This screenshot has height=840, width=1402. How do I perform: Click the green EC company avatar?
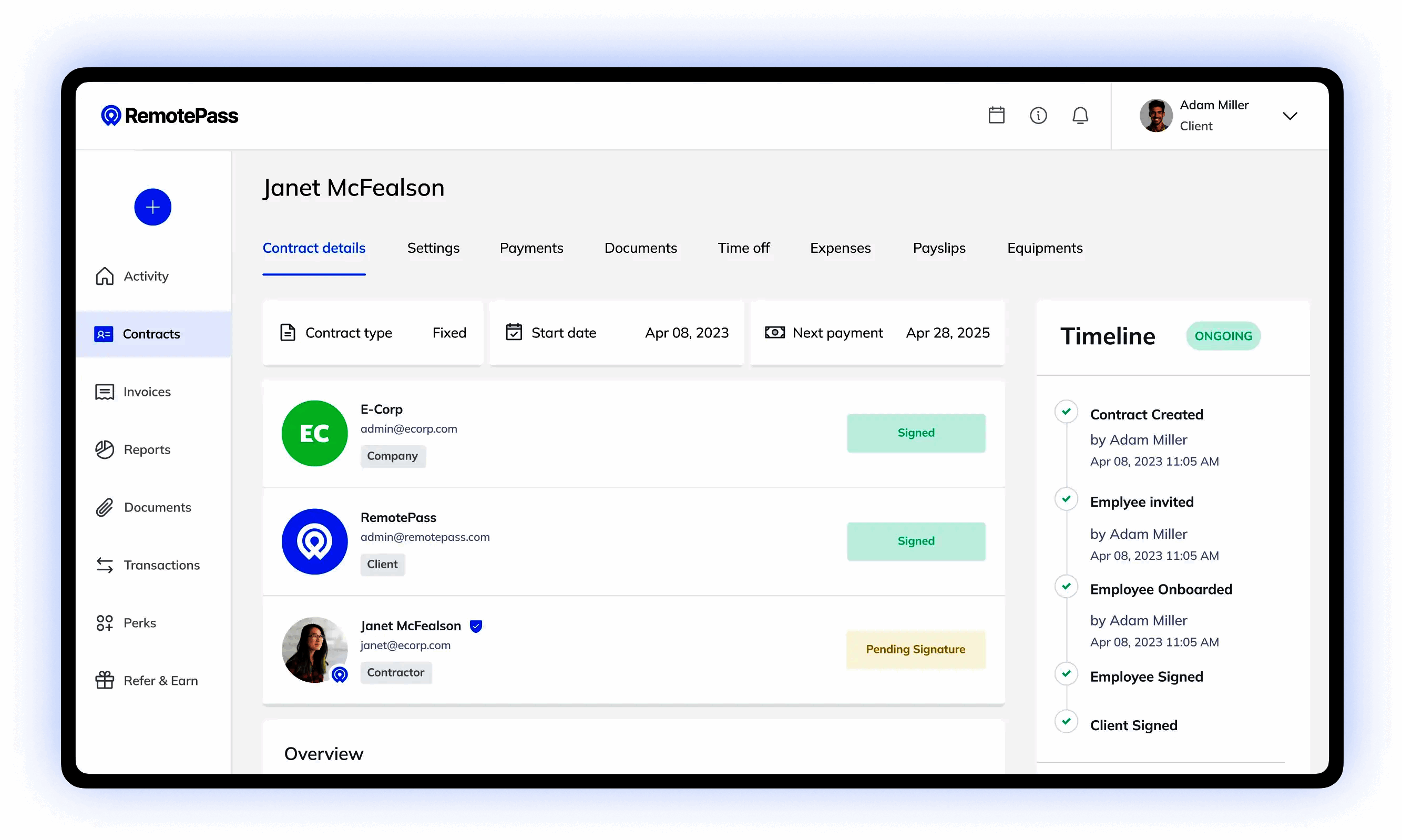pyautogui.click(x=315, y=434)
